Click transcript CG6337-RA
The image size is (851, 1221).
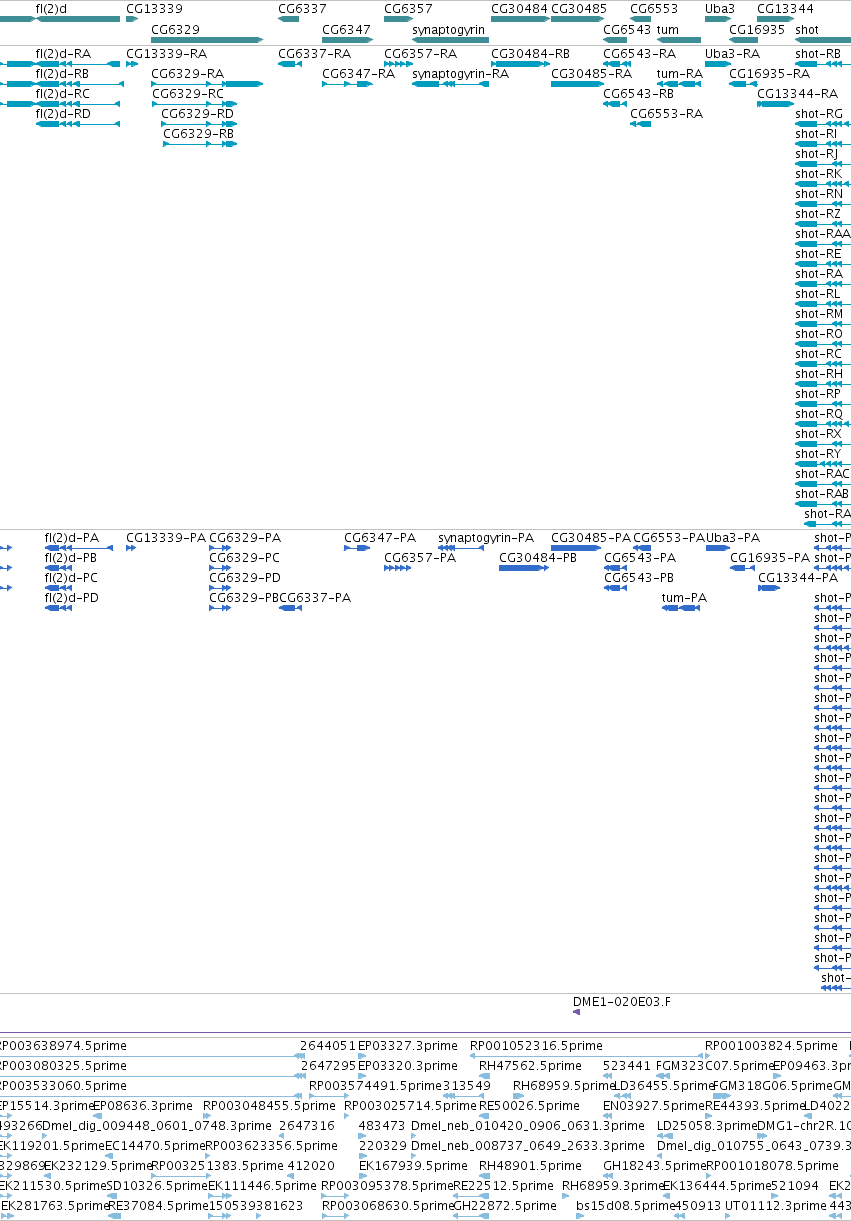(314, 54)
